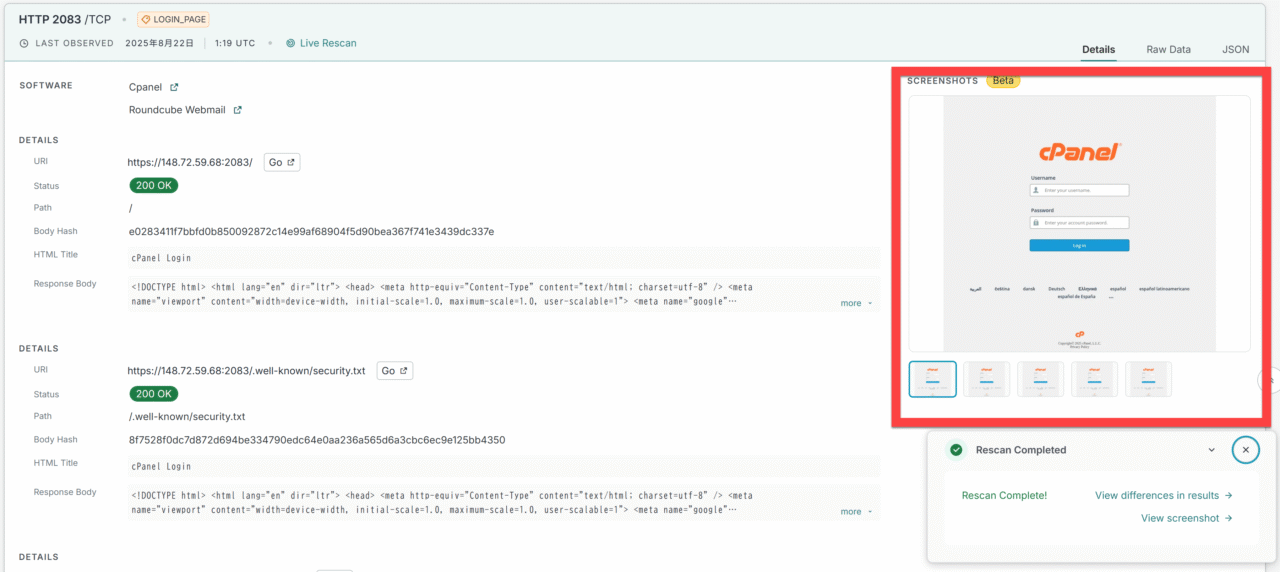Click the Cpanel software name
1280x572 pixels.
tap(145, 88)
